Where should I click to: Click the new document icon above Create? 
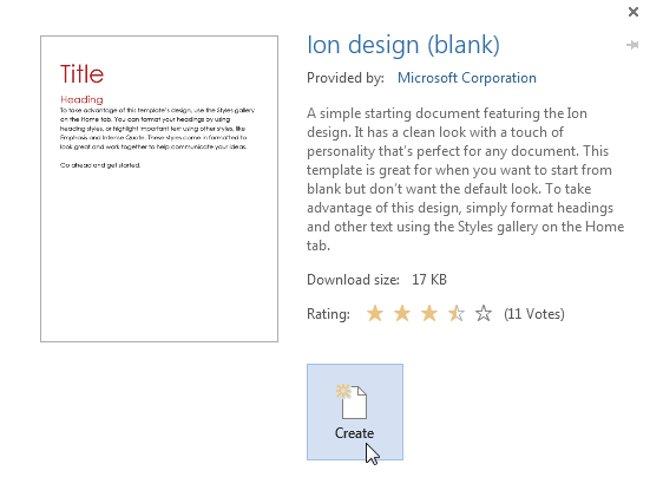pos(352,402)
